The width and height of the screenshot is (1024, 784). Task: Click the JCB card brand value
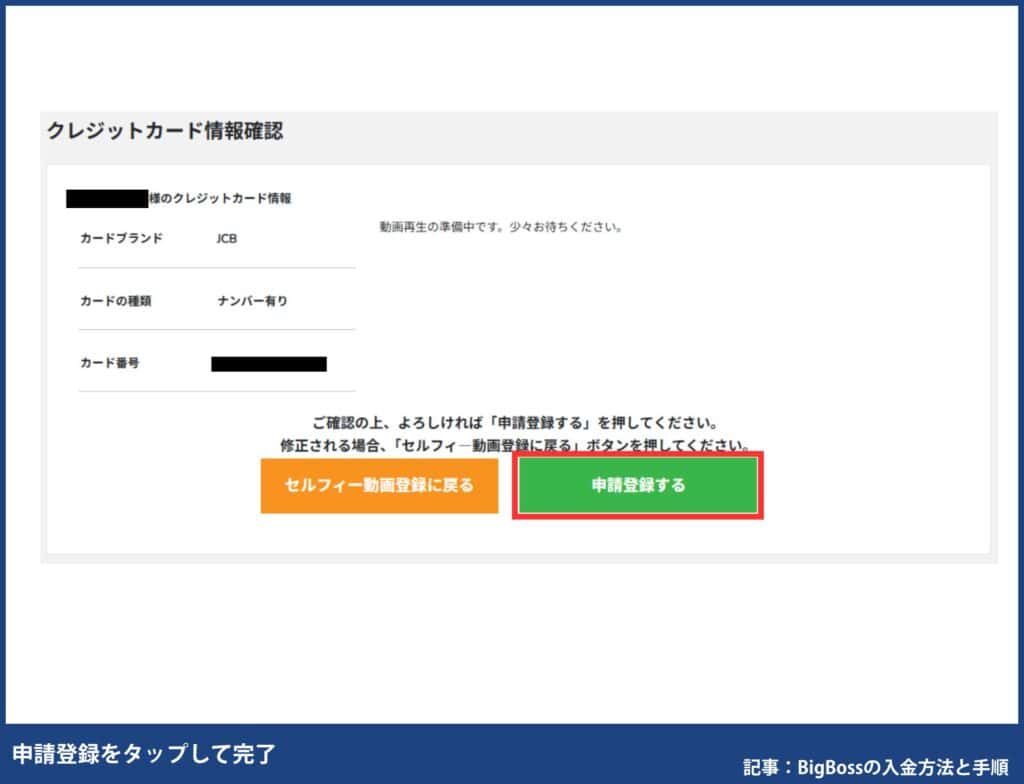click(x=225, y=238)
